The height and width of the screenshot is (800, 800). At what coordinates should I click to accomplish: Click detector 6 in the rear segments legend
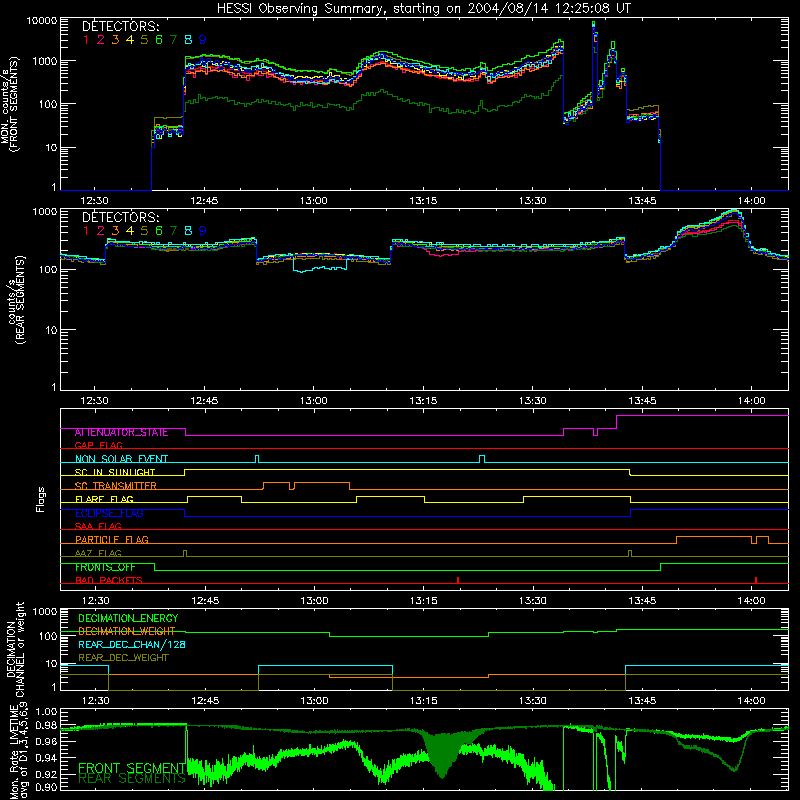coord(159,231)
